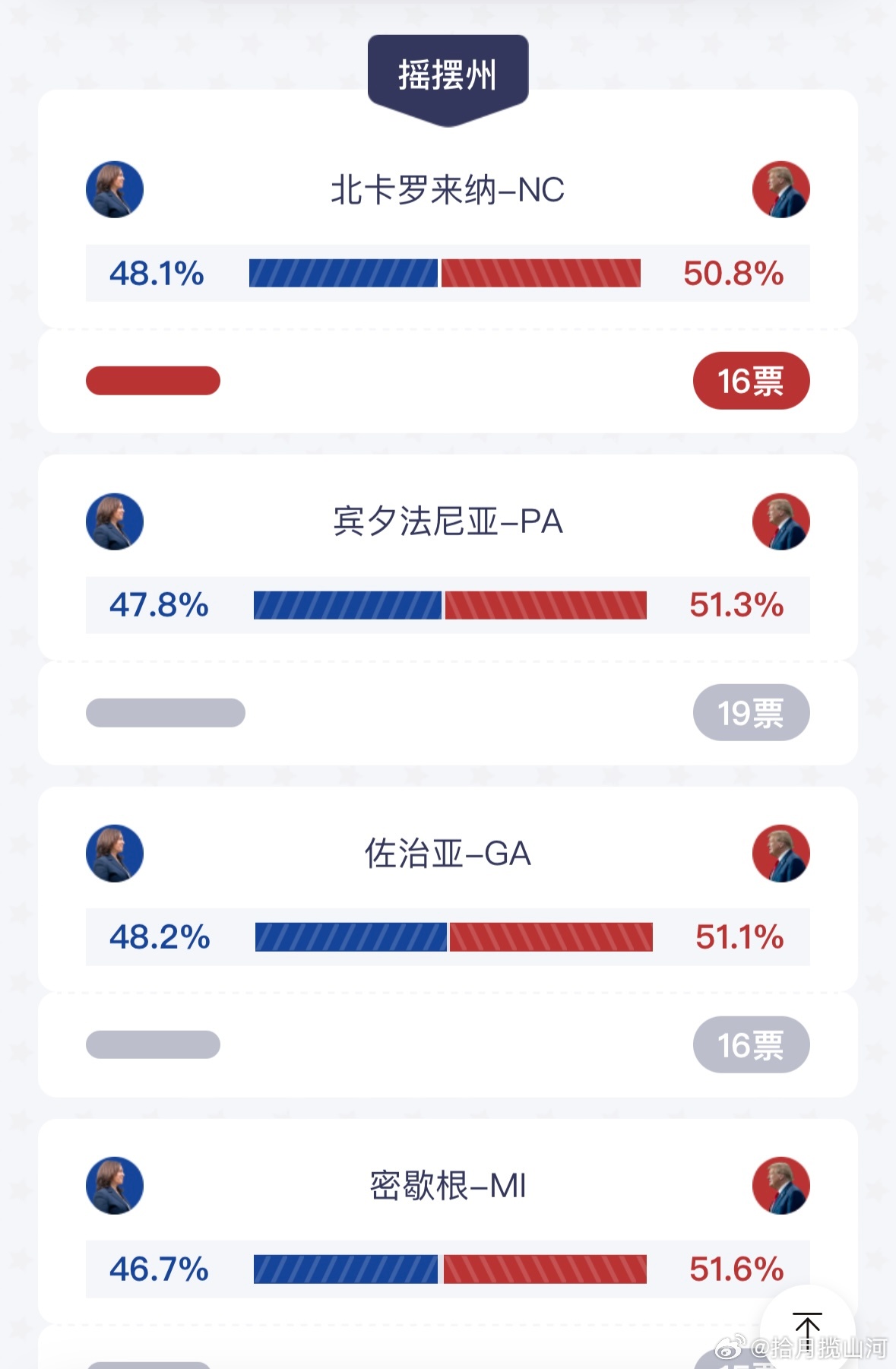Select the 48.1% percentage label for Harris

157,275
